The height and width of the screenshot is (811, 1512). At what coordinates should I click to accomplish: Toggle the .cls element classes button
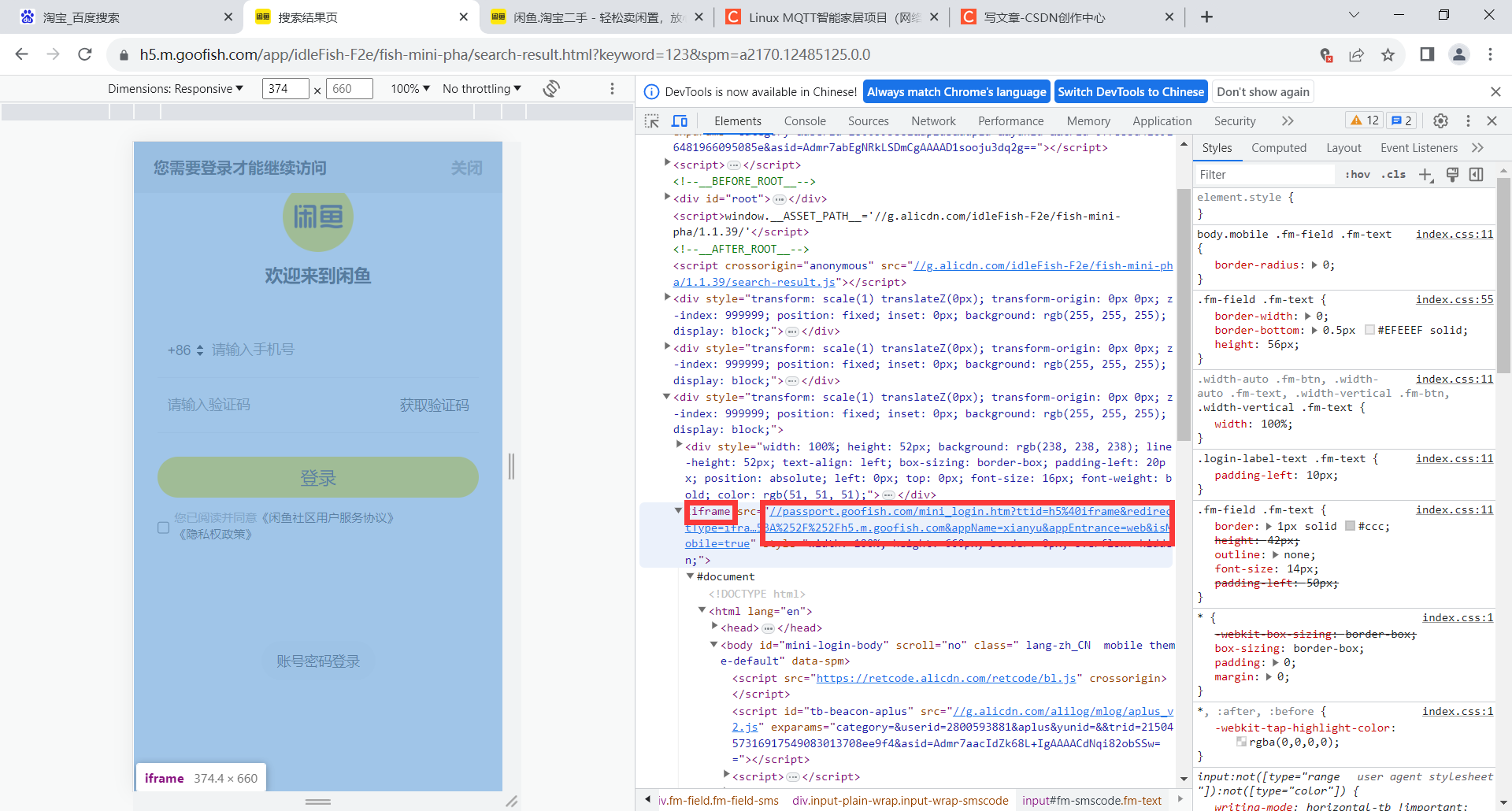pyautogui.click(x=1393, y=175)
